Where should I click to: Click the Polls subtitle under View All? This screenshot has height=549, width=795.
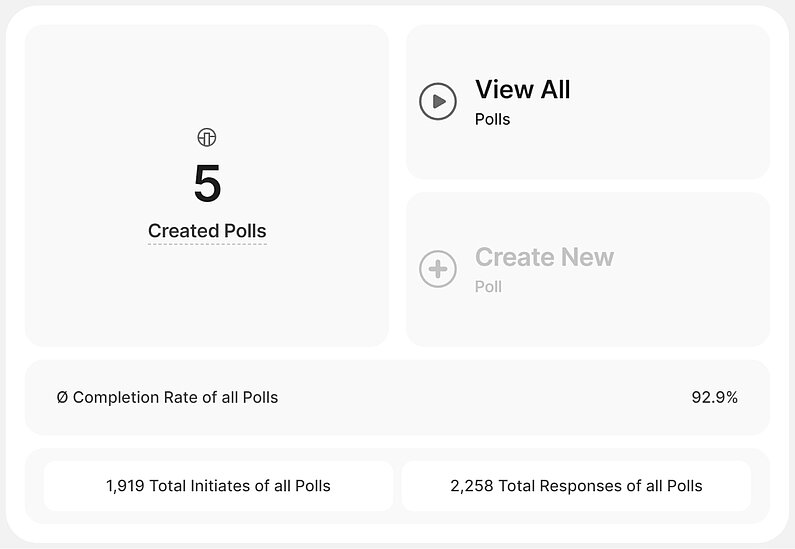pos(492,119)
